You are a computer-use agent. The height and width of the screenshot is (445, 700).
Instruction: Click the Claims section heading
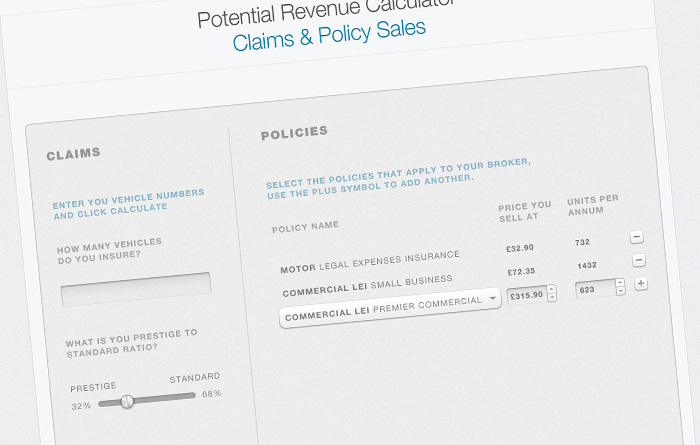[x=73, y=154]
